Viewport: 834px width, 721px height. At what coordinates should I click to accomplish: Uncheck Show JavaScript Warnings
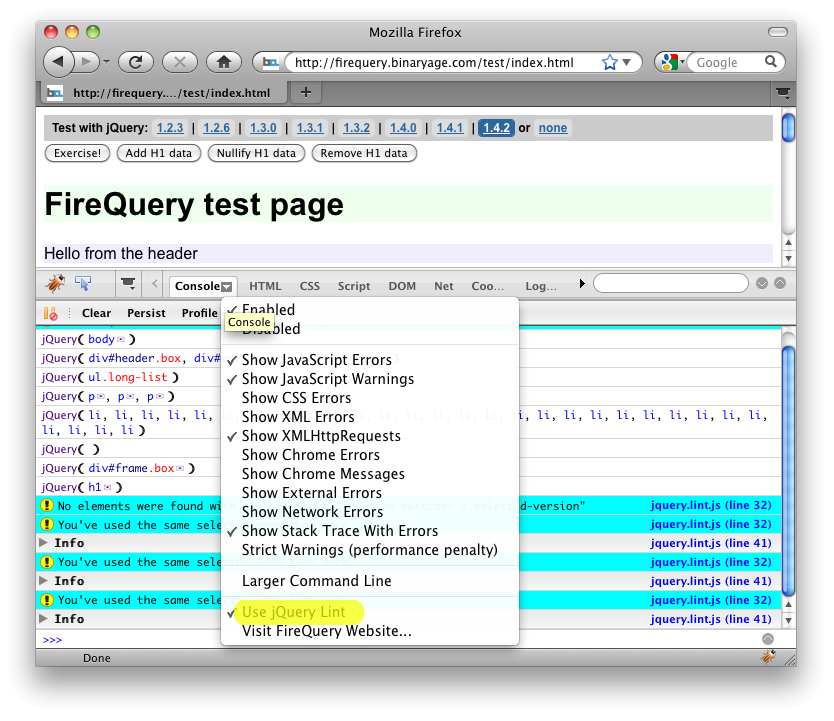[327, 379]
